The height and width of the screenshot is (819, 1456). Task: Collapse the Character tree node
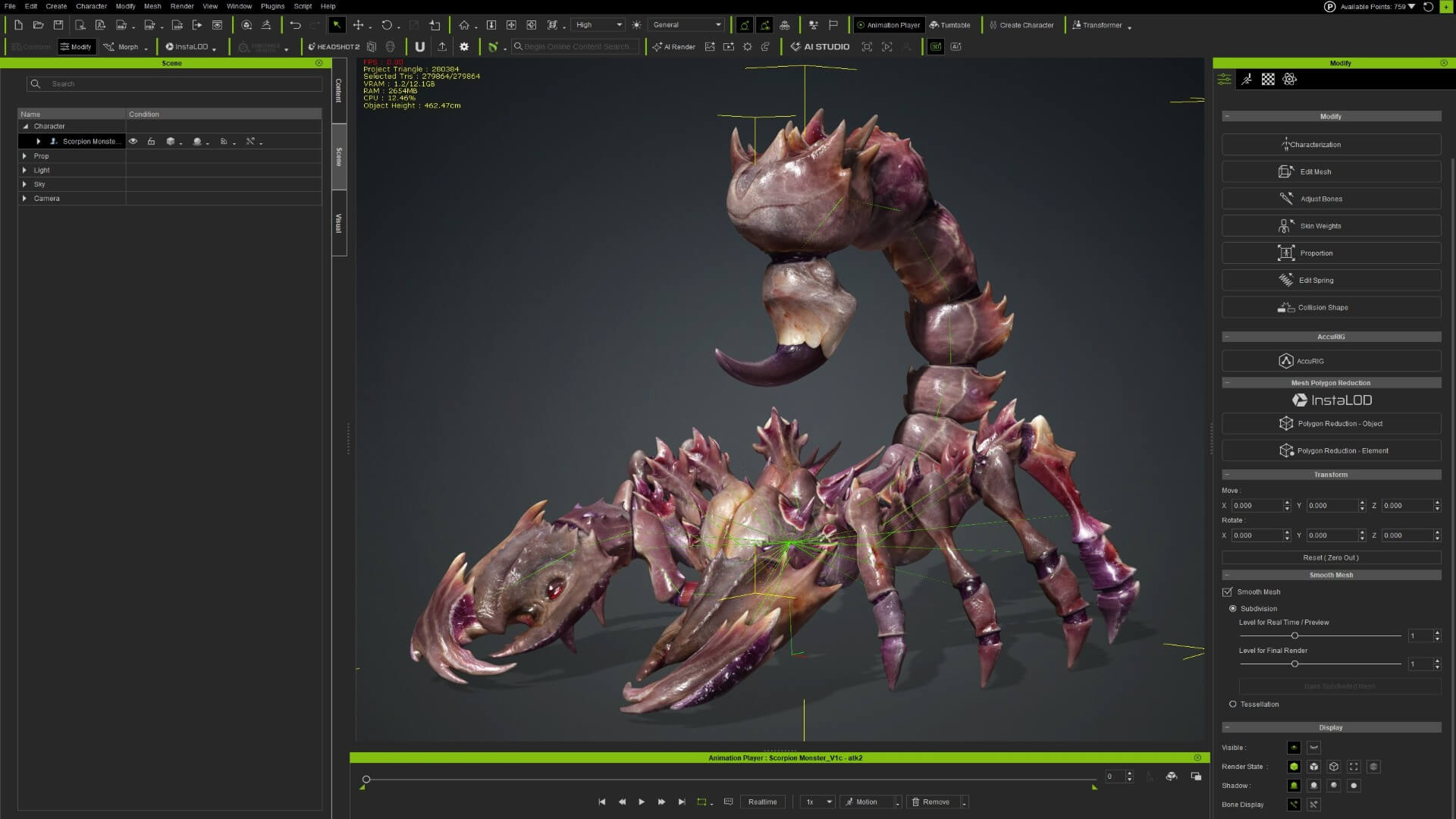tap(25, 127)
